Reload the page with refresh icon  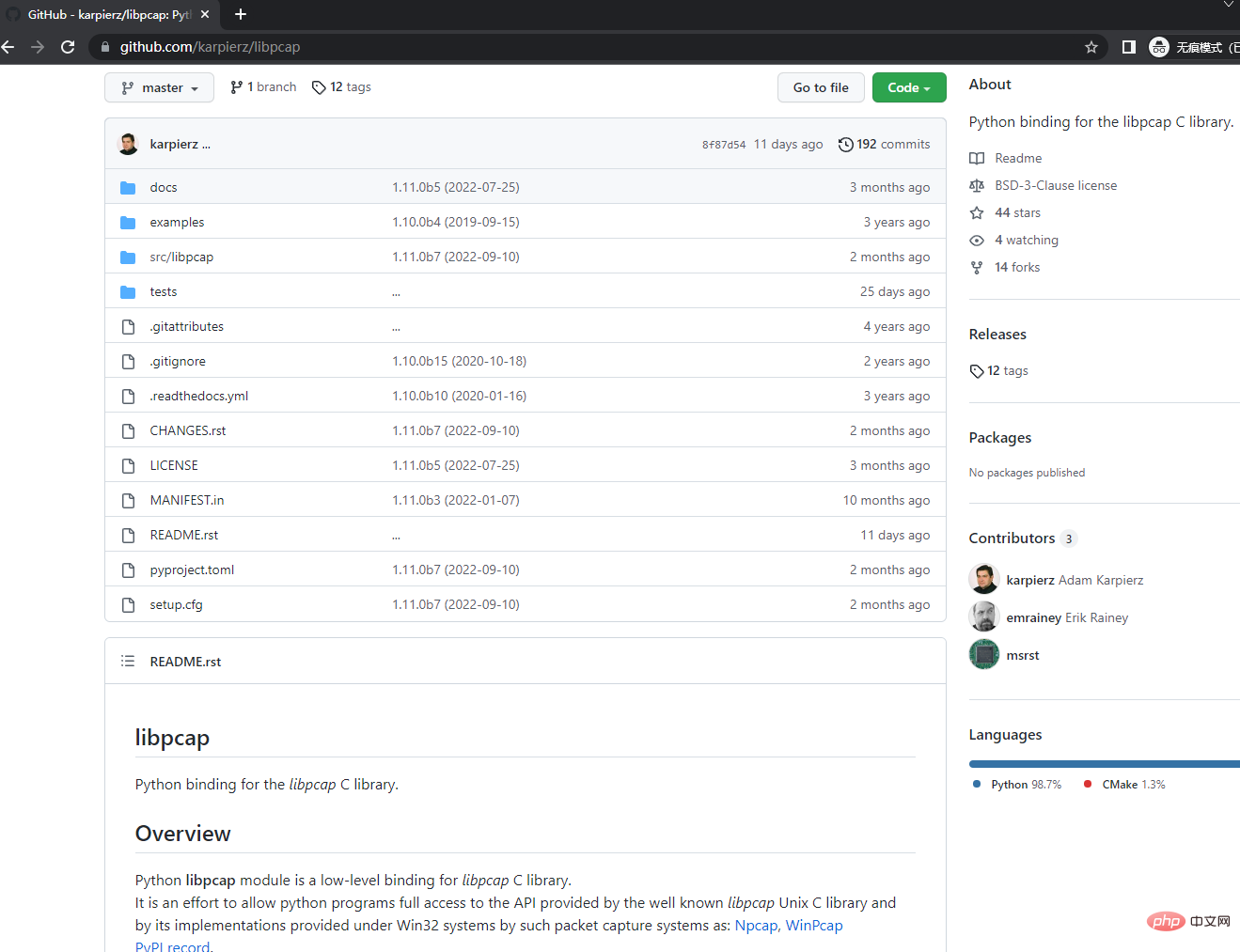68,47
